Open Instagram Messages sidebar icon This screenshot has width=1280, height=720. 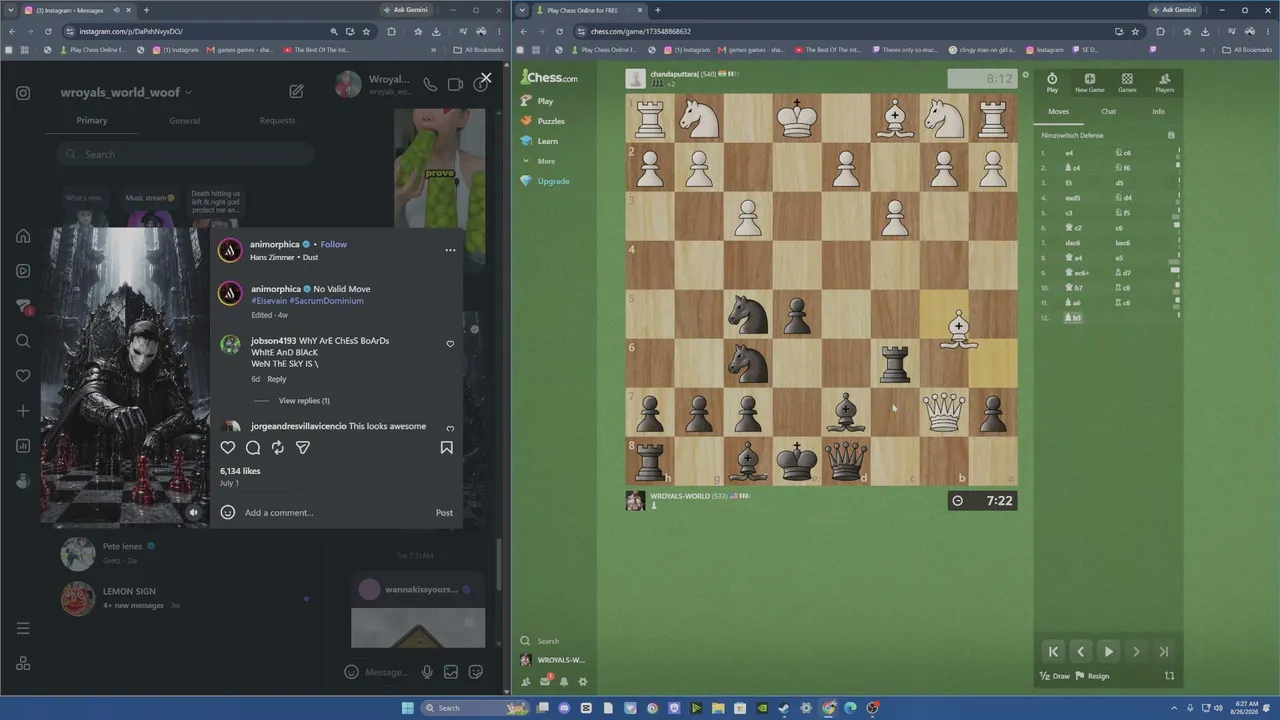23,306
